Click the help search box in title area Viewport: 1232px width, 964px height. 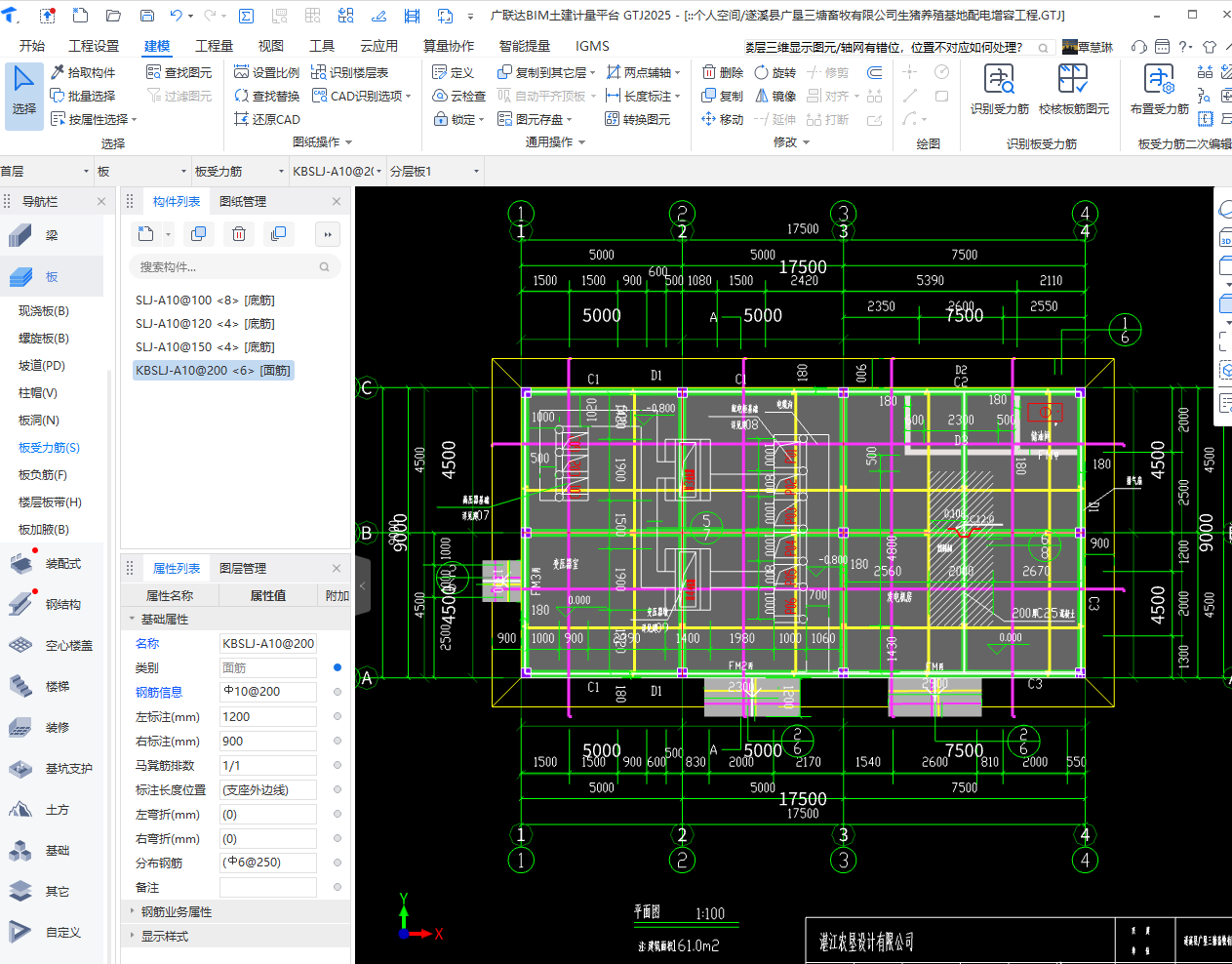tap(899, 47)
